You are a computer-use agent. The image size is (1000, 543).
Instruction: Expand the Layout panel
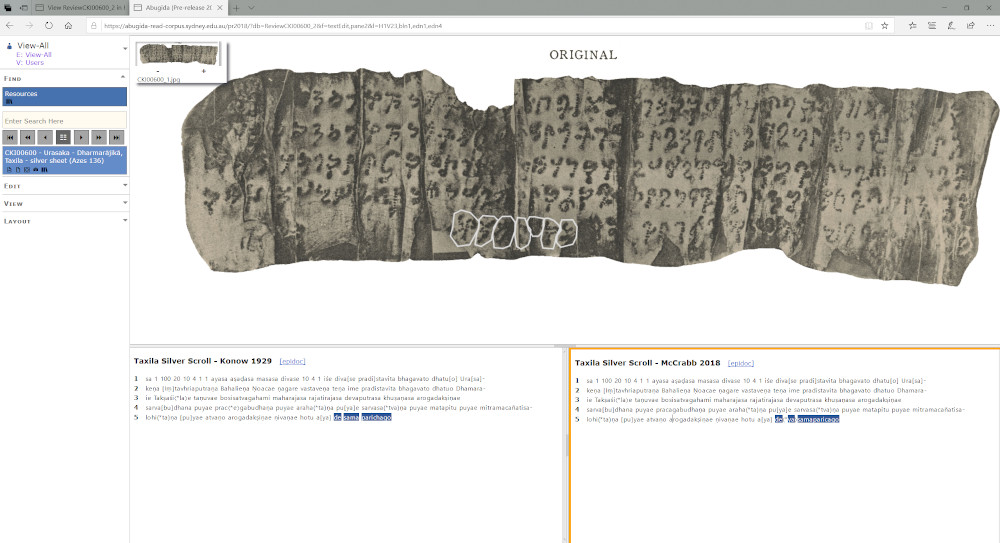pos(123,220)
